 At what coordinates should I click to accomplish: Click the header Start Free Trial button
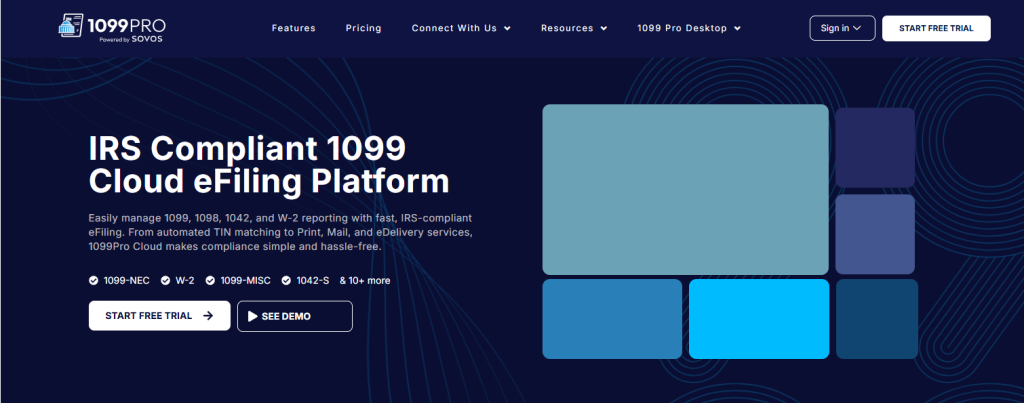tap(935, 28)
